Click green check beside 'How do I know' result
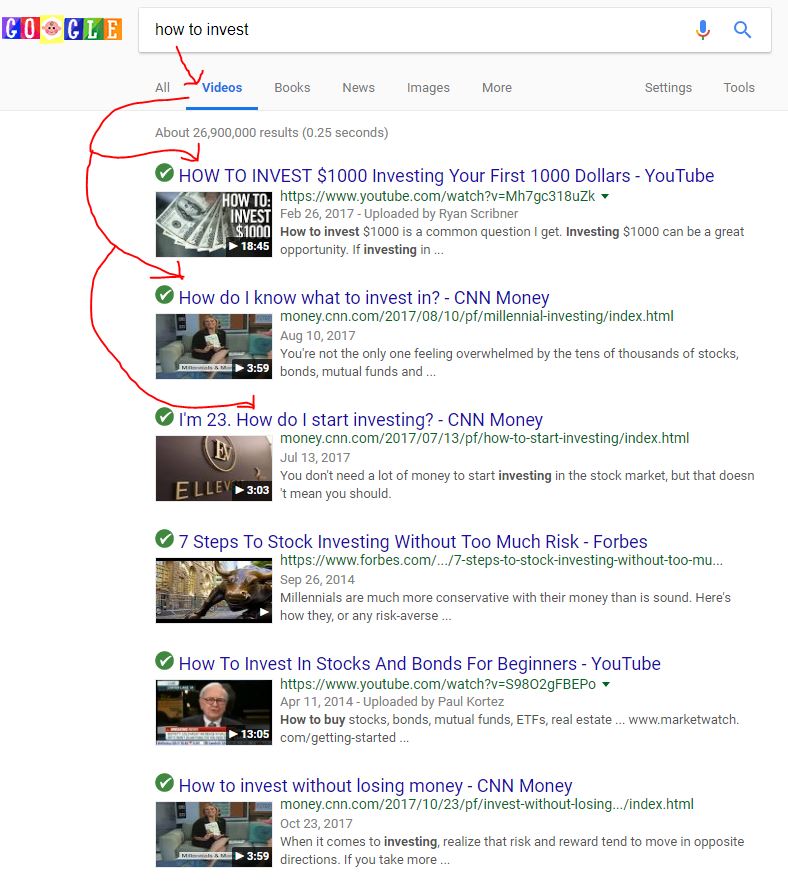Screen dimensions: 788x887 [x=165, y=295]
